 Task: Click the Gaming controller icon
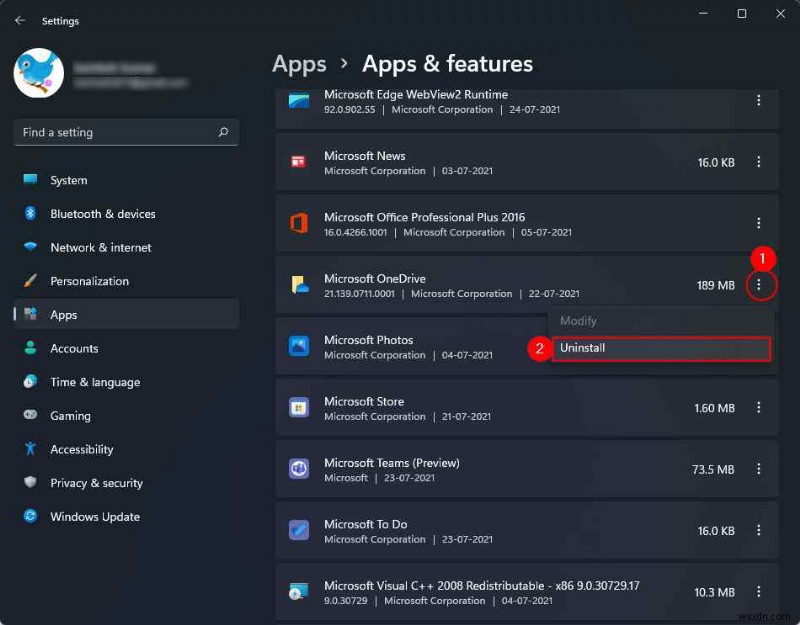28,416
